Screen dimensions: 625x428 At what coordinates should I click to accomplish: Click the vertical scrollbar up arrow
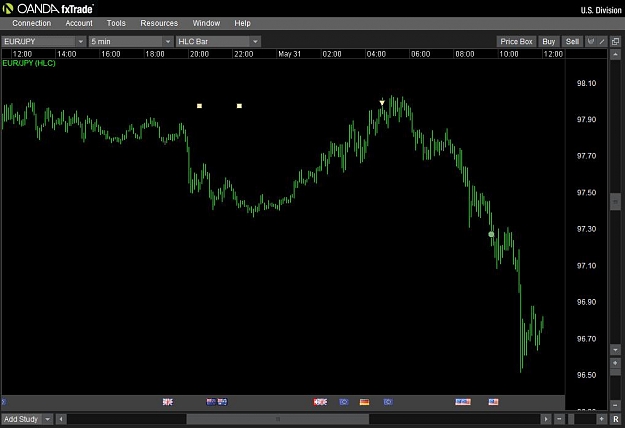coord(615,54)
